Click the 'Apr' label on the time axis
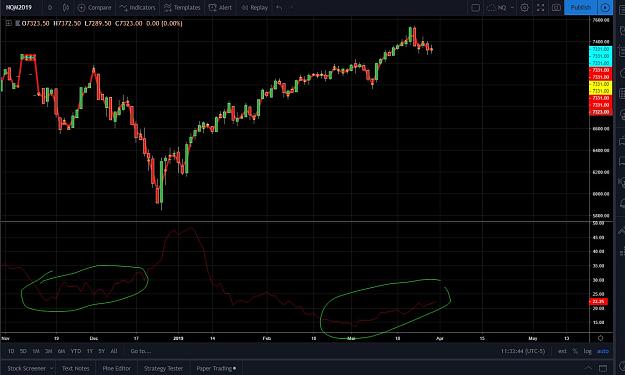 (440, 338)
